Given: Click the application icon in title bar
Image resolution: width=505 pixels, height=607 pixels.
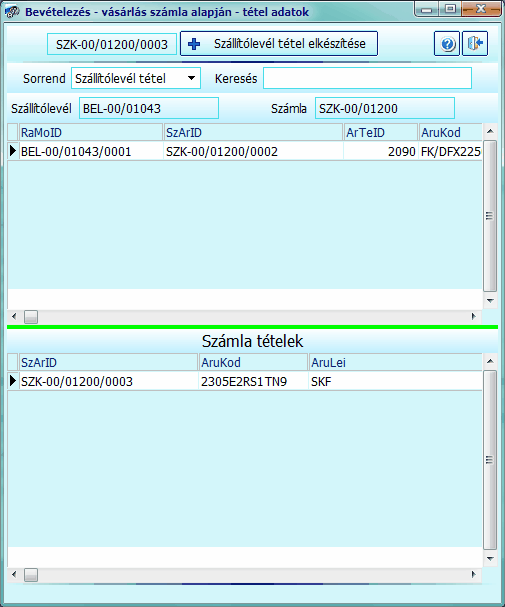Looking at the screenshot, I should [x=12, y=12].
